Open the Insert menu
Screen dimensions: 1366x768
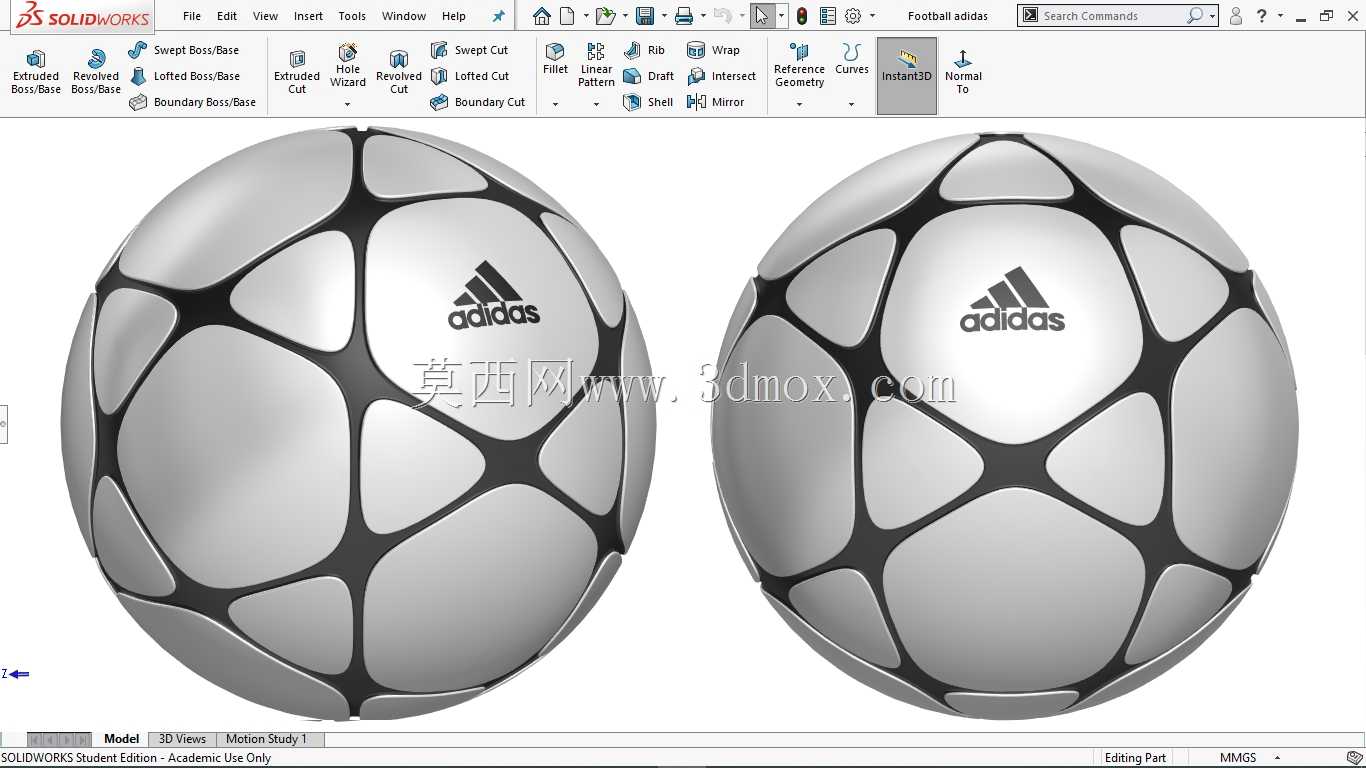[x=308, y=16]
